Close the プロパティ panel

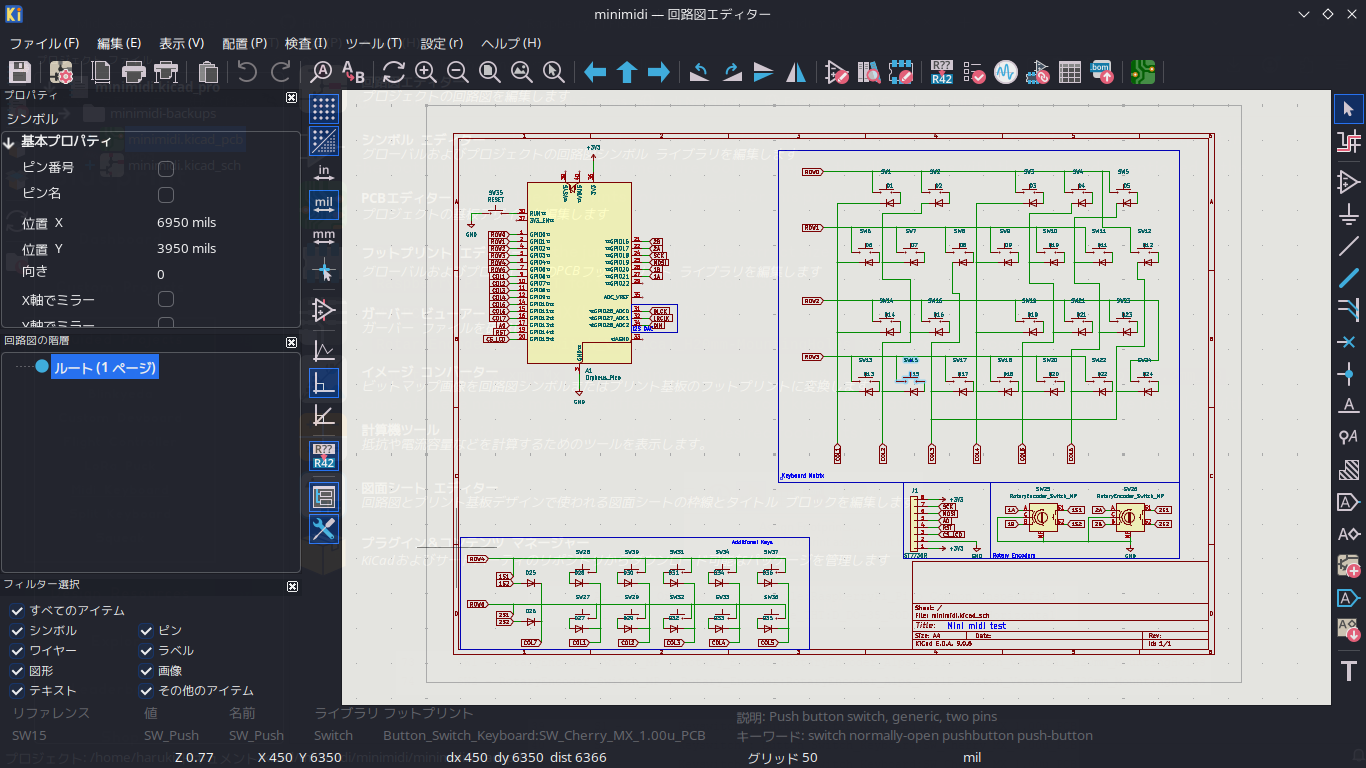tap(292, 97)
